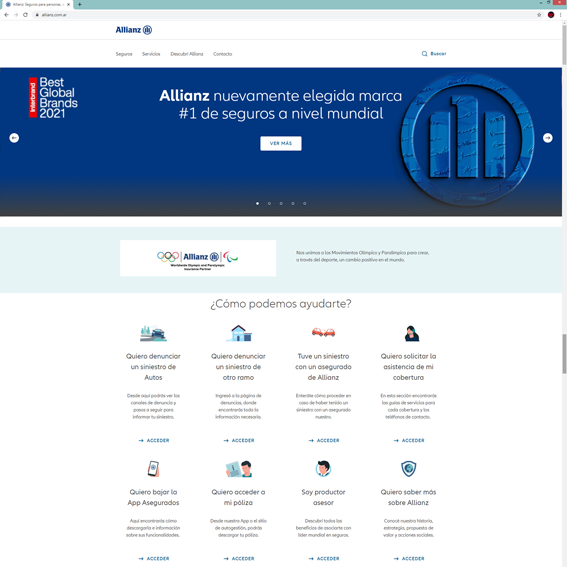The image size is (567, 567).
Task: Click the smartphone App Asegurados icon
Action: [153, 469]
